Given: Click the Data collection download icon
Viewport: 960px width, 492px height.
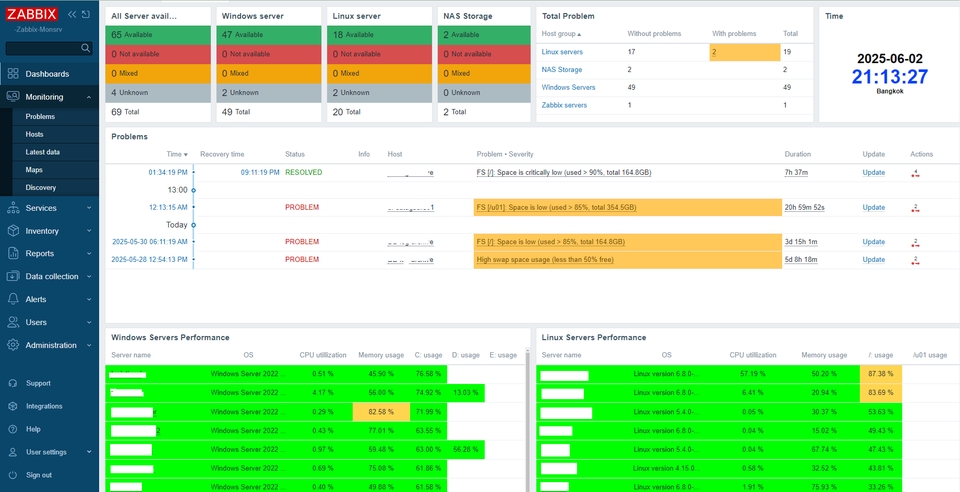Looking at the screenshot, I should (x=13, y=277).
